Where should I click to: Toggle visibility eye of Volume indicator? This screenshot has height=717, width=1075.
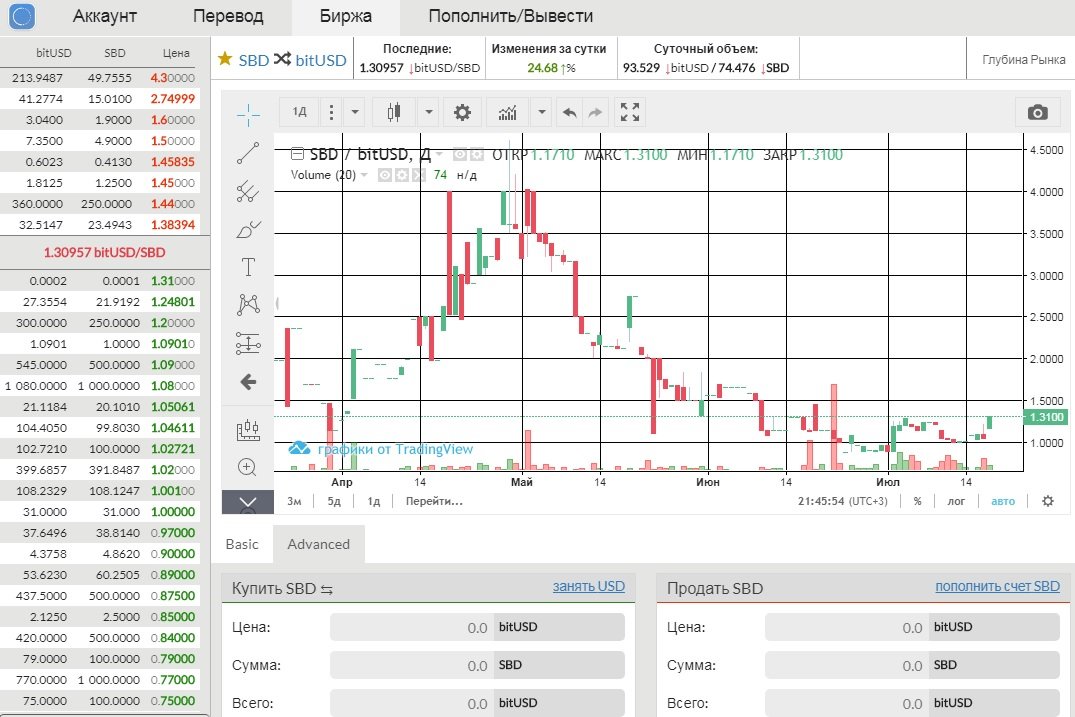(385, 175)
